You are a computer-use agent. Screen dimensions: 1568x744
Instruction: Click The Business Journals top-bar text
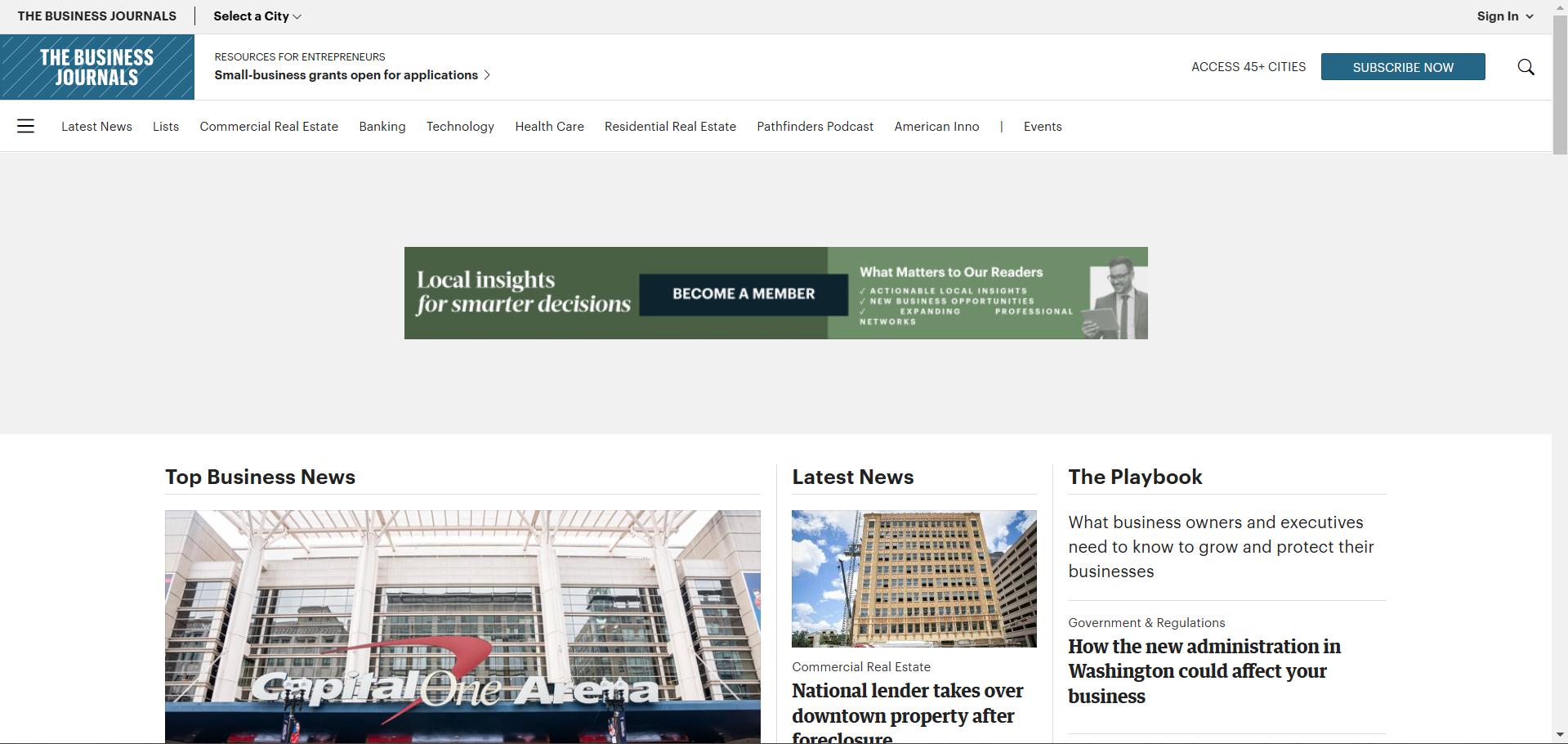click(x=97, y=16)
